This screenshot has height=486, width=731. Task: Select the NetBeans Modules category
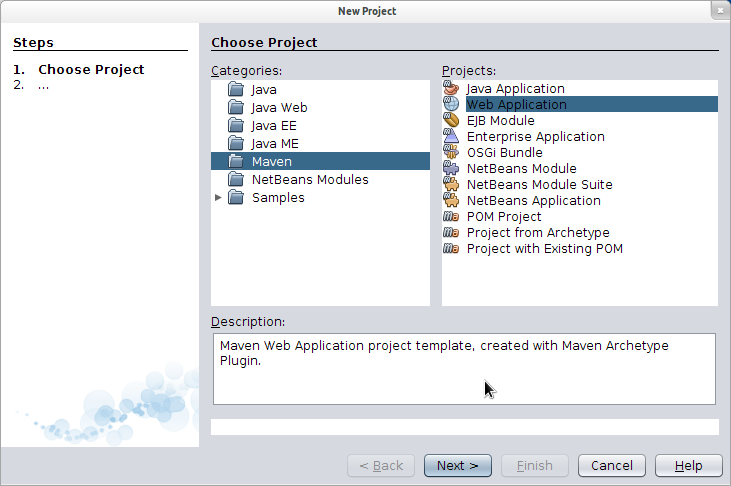(310, 180)
